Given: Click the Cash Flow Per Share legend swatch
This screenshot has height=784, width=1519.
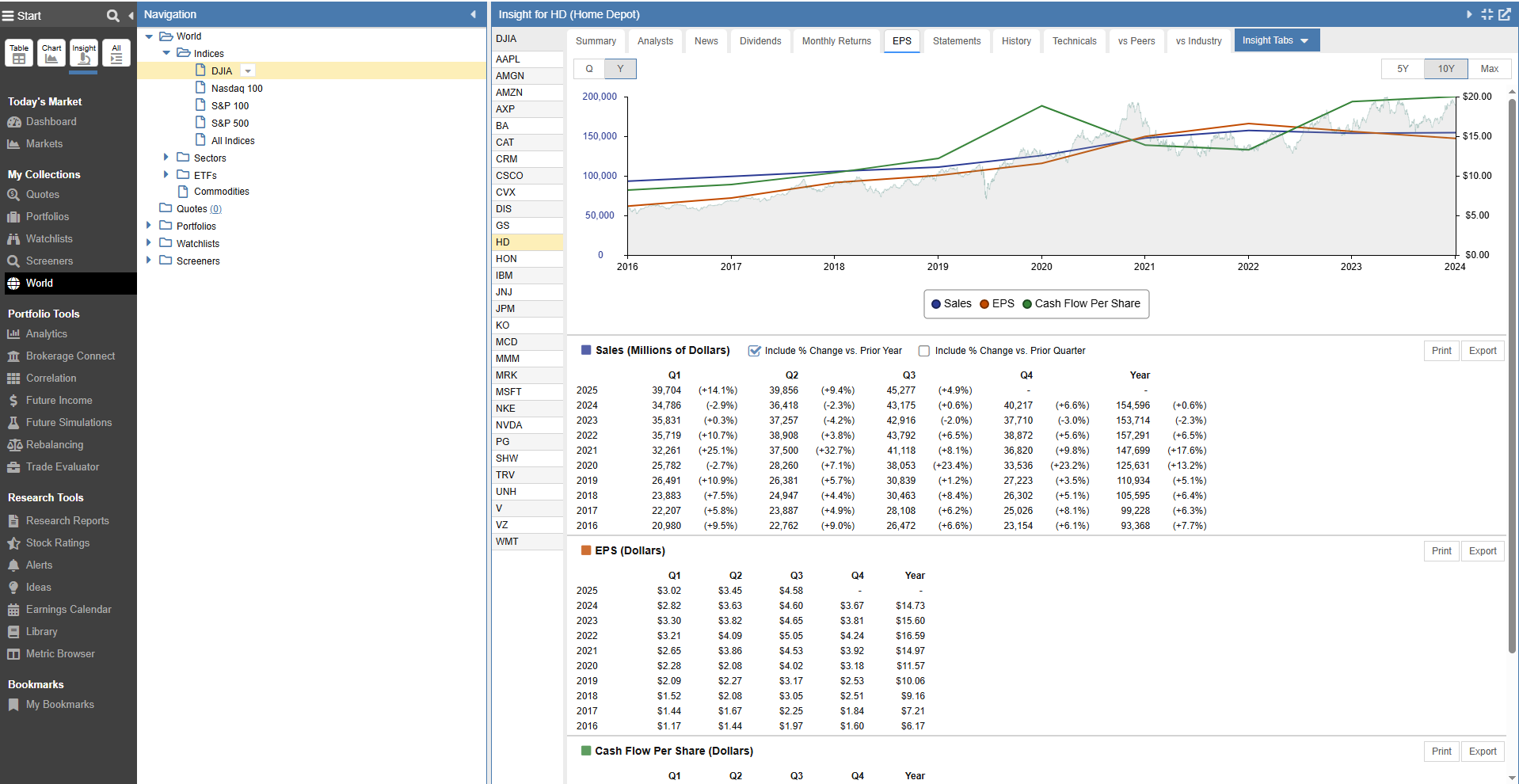Looking at the screenshot, I should click(1027, 304).
